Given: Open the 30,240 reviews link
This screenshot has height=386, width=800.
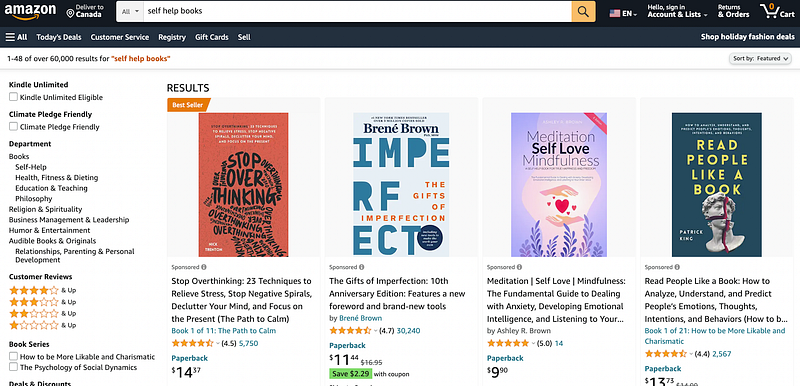Looking at the screenshot, I should click(x=408, y=331).
